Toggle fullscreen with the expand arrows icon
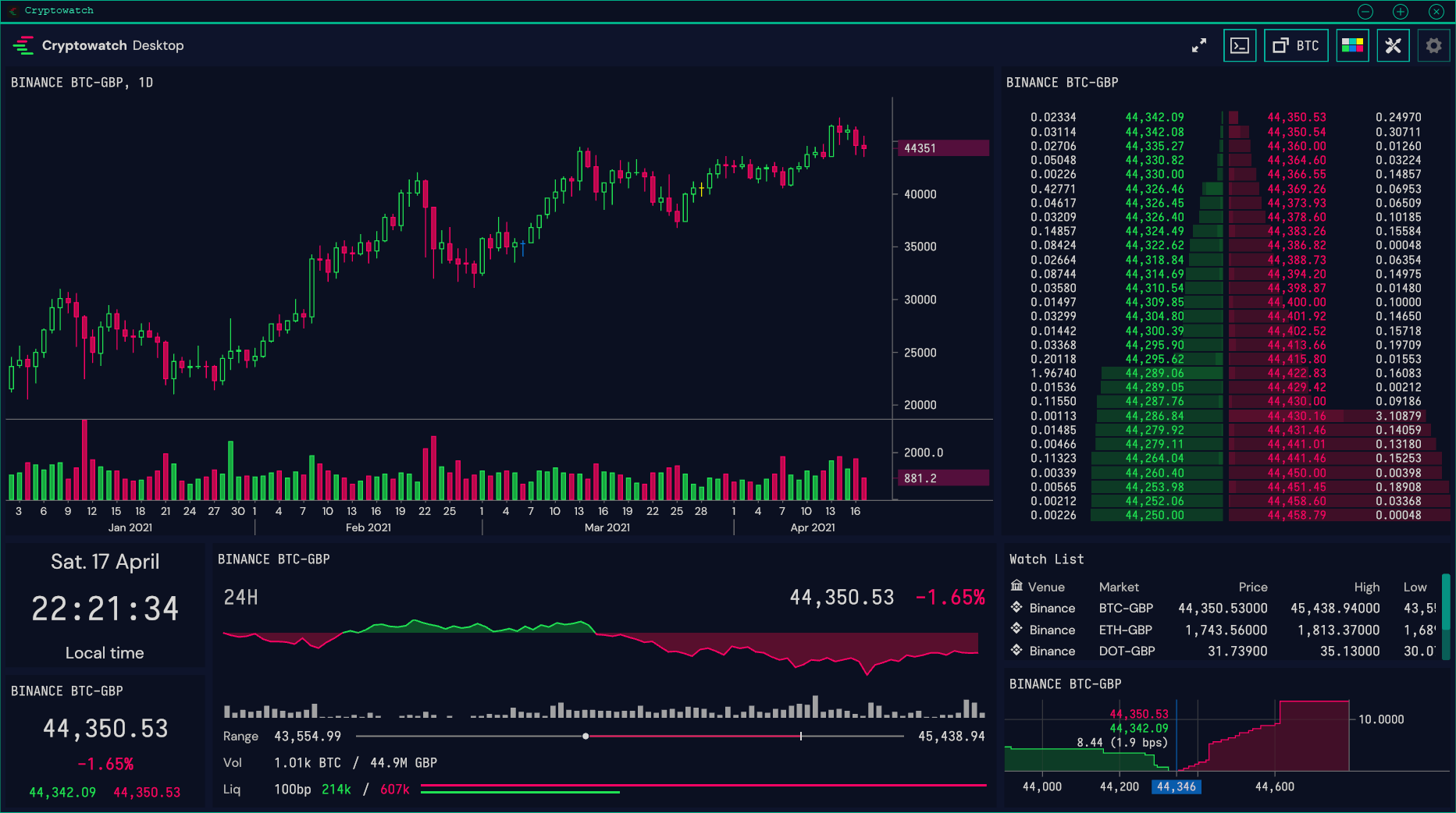The width and height of the screenshot is (1456, 813). (x=1199, y=46)
